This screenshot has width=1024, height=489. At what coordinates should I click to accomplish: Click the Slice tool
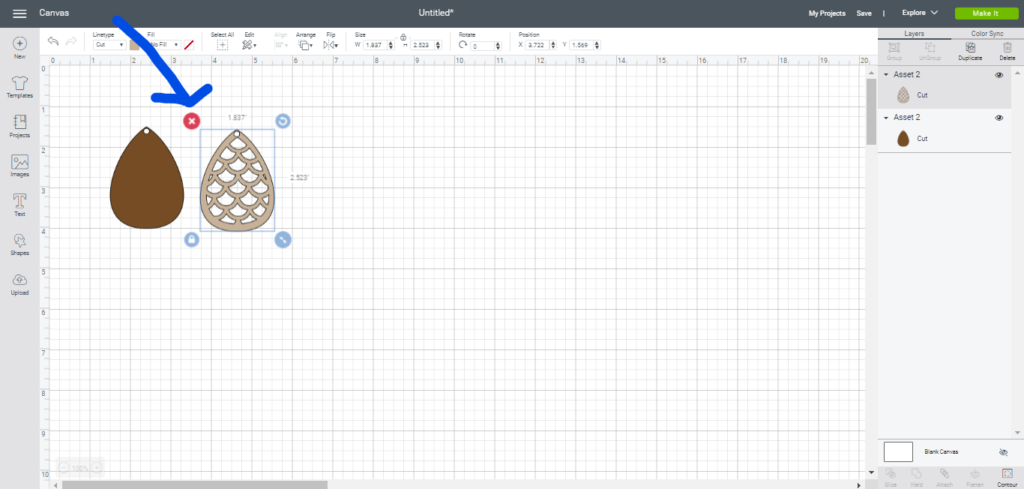tap(890, 477)
